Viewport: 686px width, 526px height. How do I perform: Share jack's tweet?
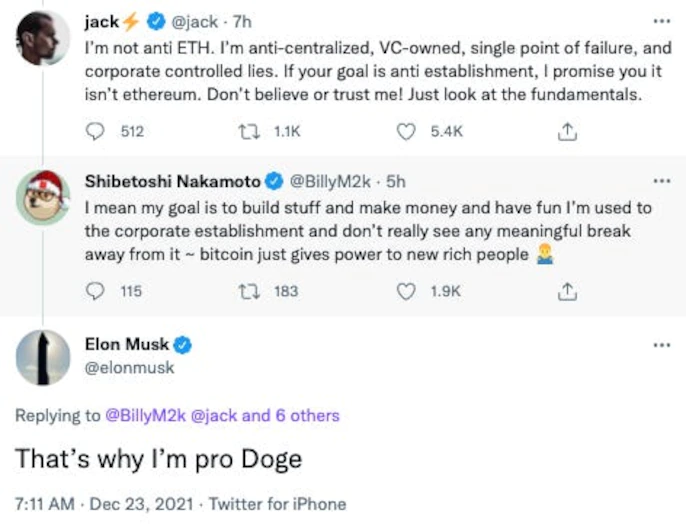point(567,131)
